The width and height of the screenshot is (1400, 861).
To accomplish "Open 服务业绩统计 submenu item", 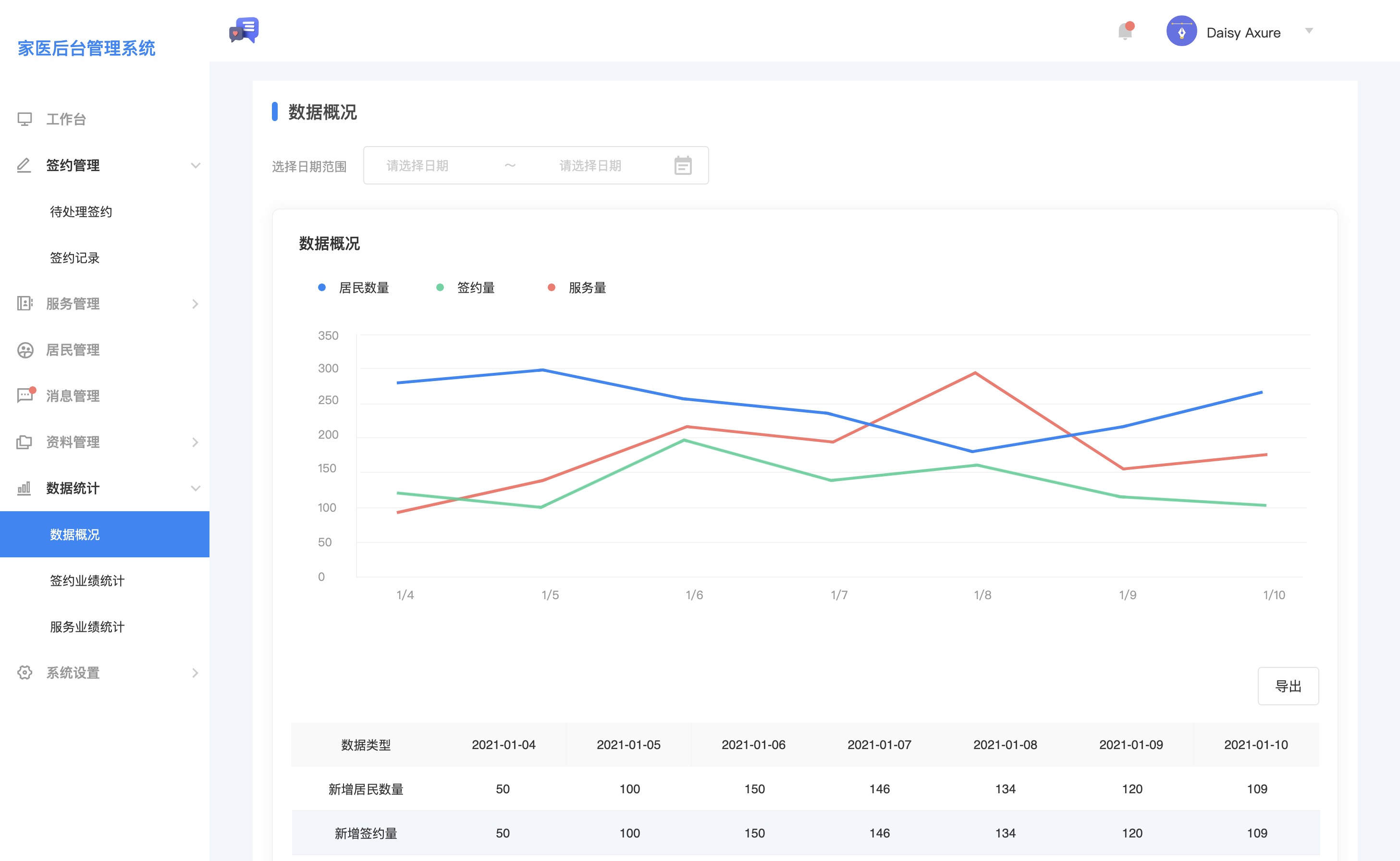I will pyautogui.click(x=87, y=627).
